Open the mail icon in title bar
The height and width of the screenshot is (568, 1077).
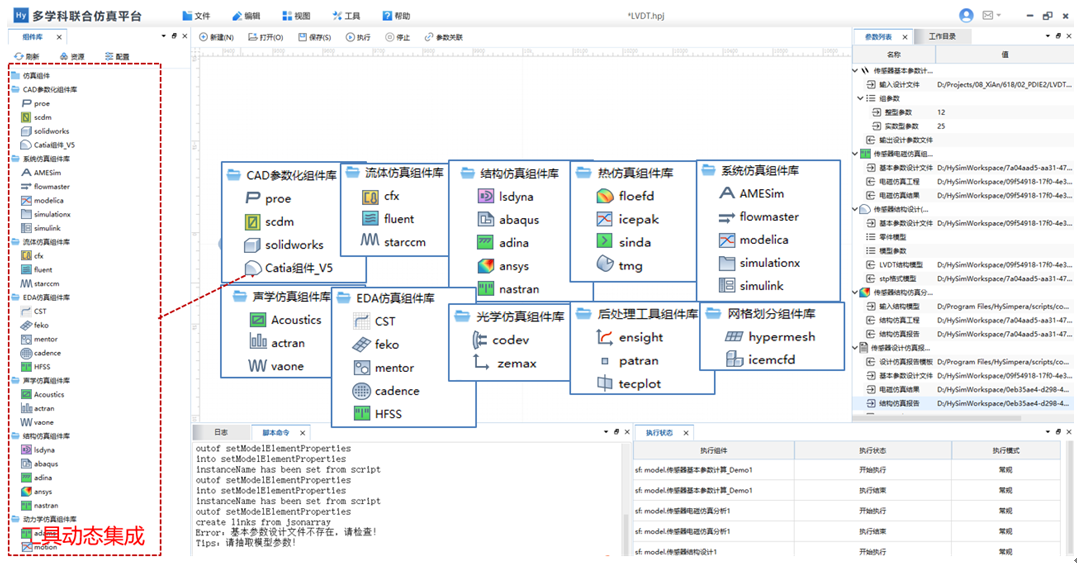[x=988, y=15]
